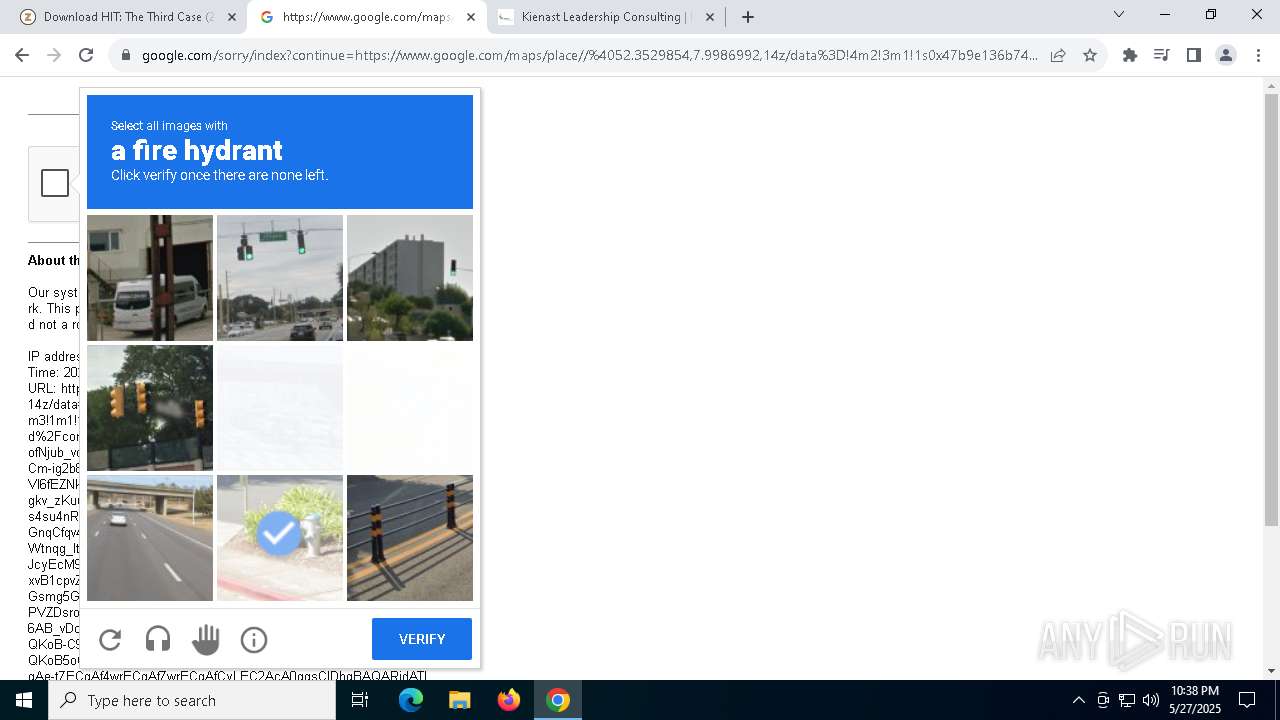Open the tab search dropdown

(1119, 15)
